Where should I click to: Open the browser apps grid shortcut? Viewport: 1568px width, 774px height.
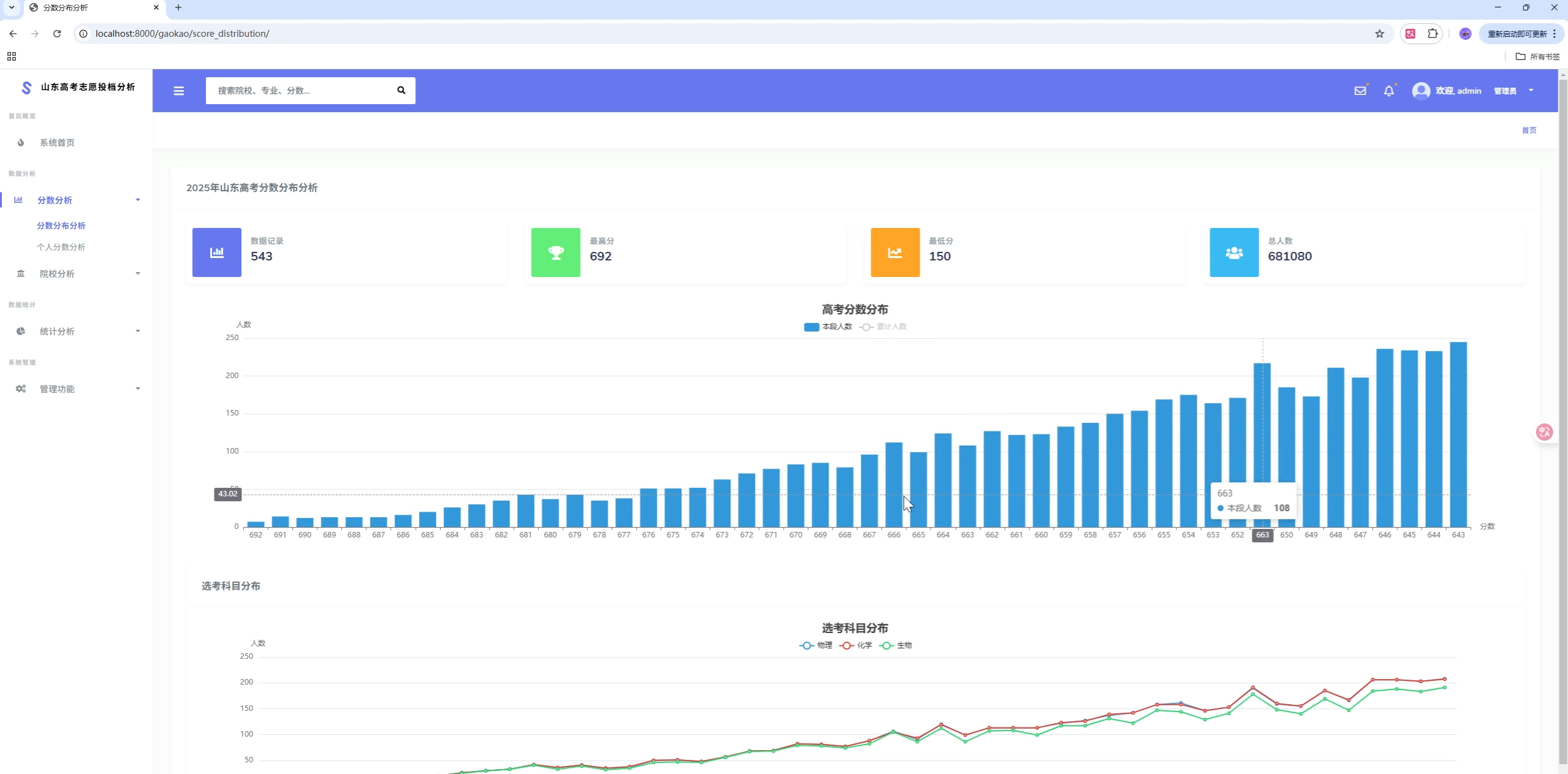coord(12,56)
